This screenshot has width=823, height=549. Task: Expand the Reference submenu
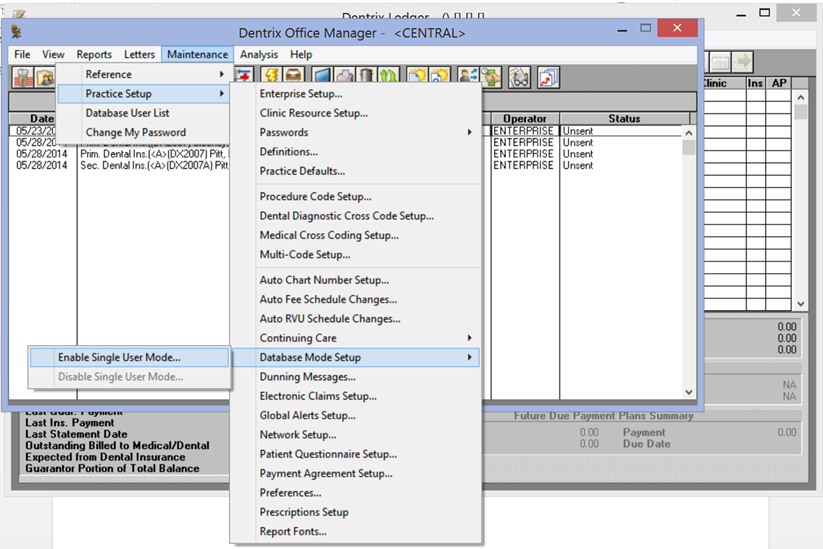coord(143,75)
